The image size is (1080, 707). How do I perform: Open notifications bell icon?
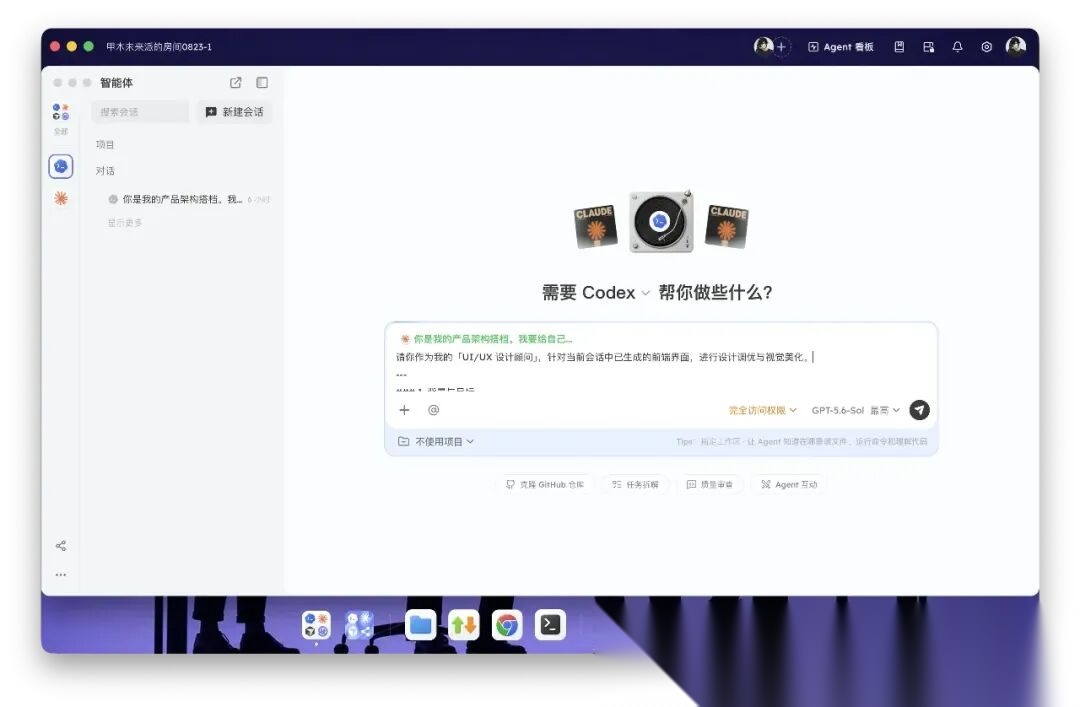(957, 47)
